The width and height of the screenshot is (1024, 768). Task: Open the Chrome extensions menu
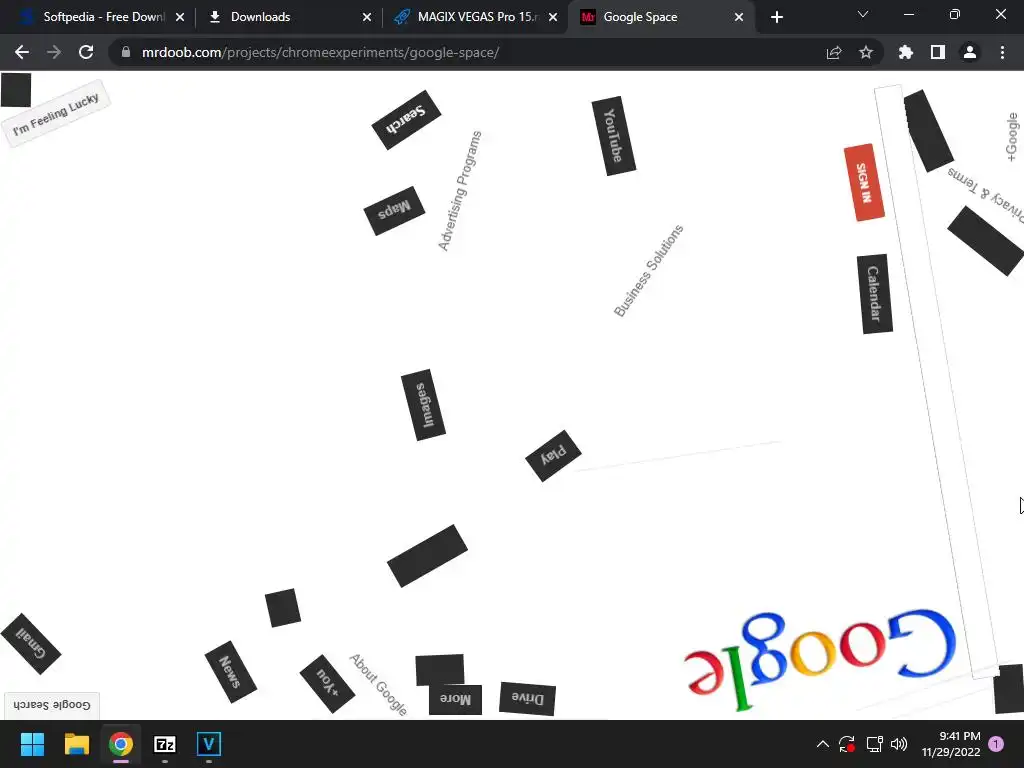coord(906,52)
